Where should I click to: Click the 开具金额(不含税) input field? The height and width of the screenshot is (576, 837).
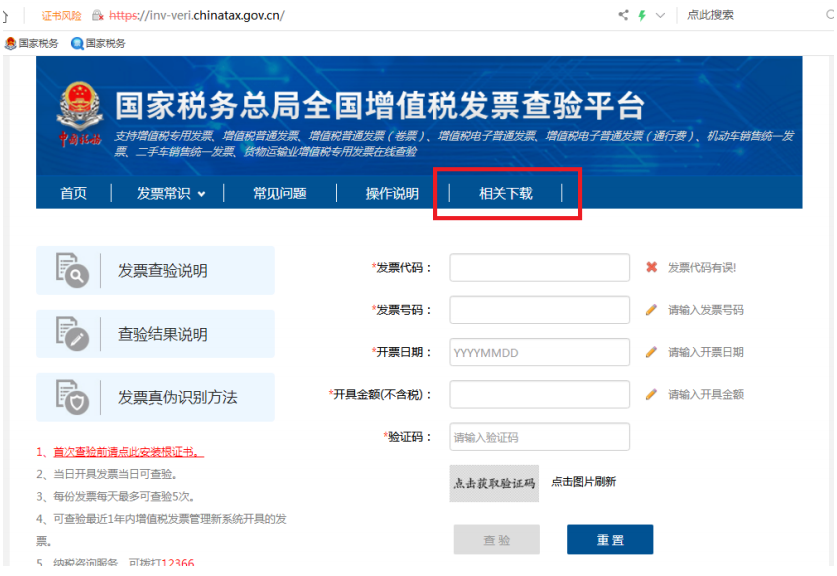click(x=540, y=394)
